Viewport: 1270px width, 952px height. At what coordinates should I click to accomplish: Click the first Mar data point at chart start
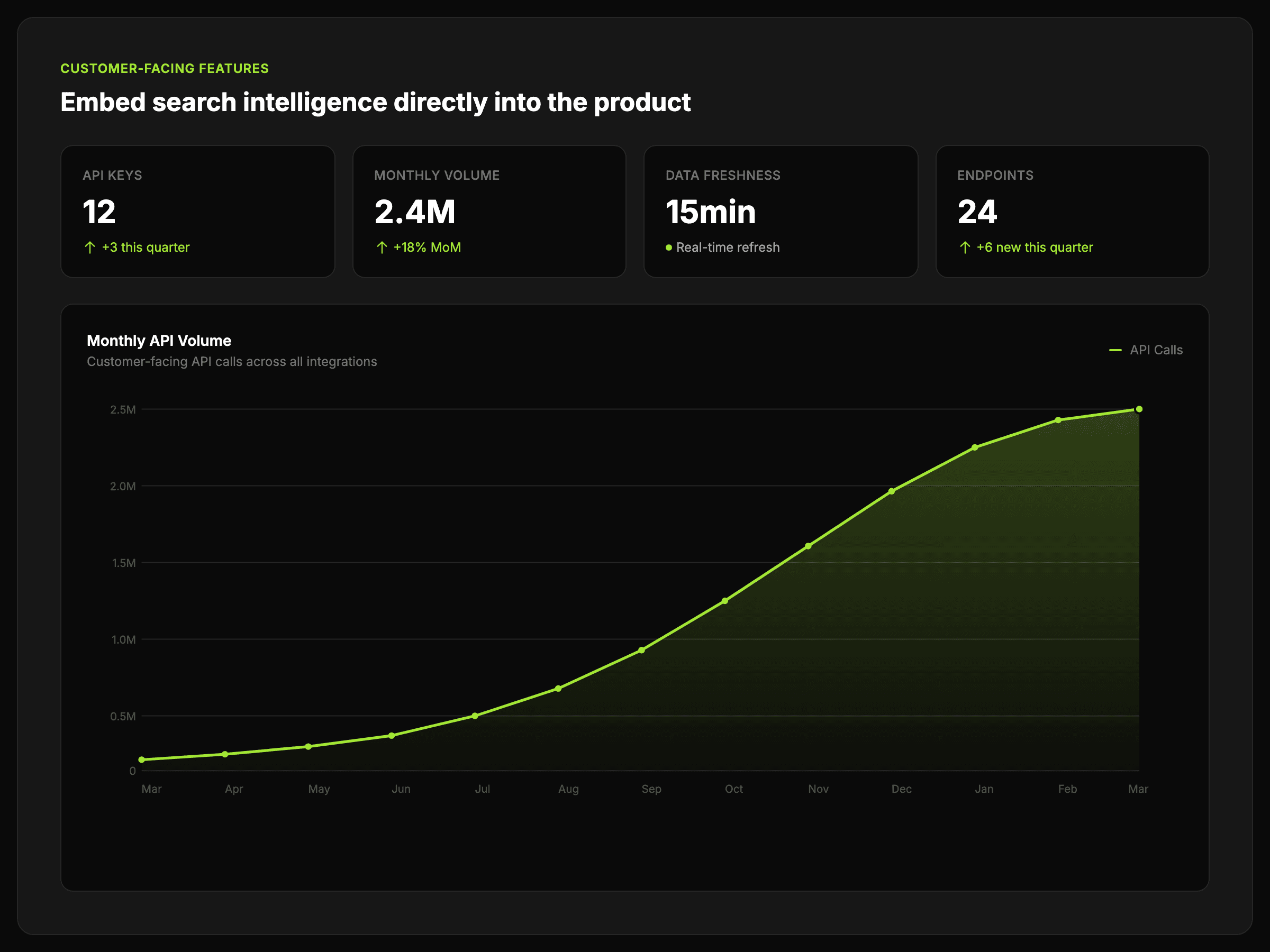(x=142, y=760)
